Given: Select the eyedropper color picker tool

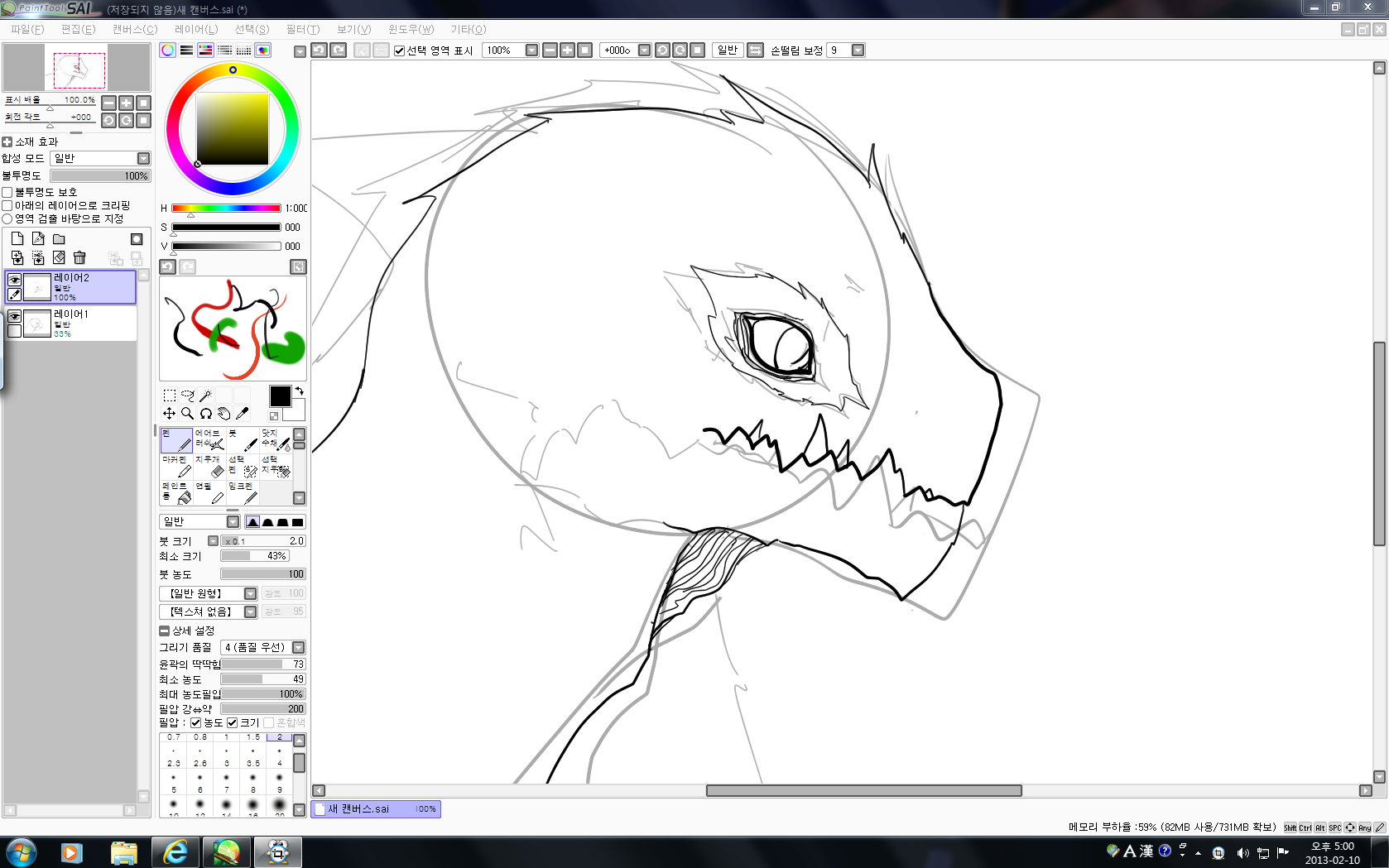Looking at the screenshot, I should [243, 414].
